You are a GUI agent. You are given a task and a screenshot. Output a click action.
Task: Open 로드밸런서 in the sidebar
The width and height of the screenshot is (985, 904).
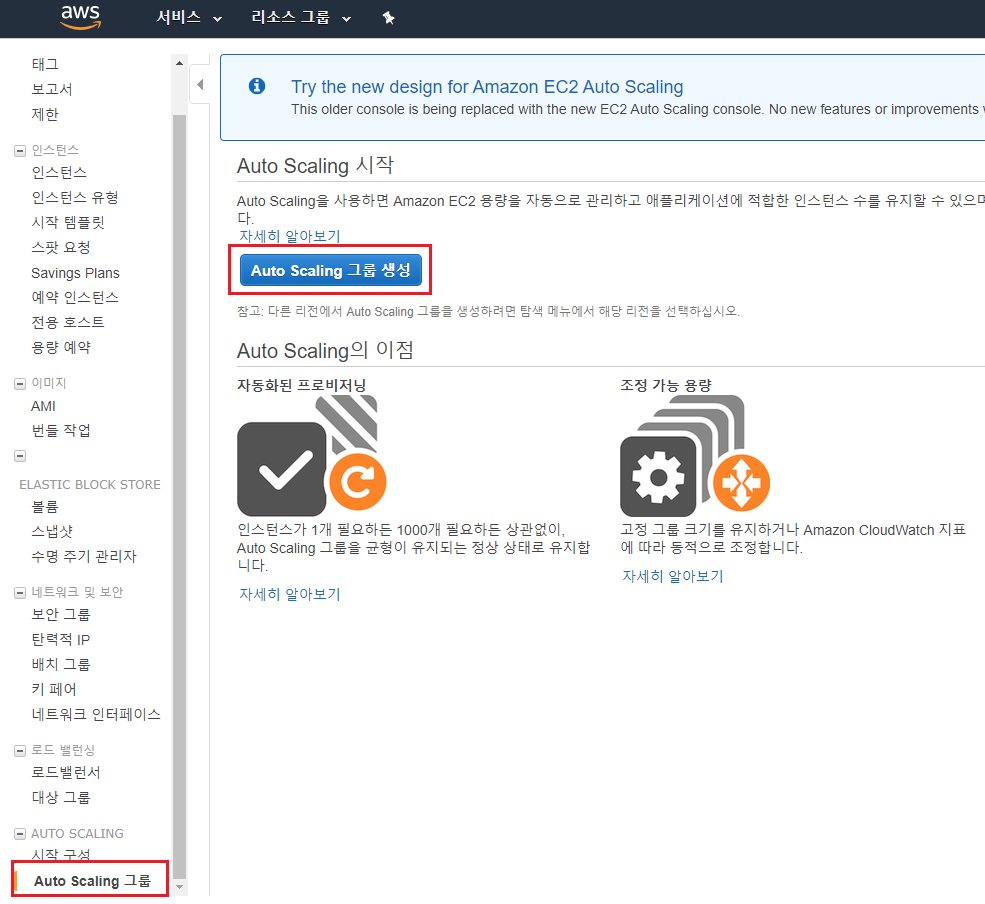[66, 773]
